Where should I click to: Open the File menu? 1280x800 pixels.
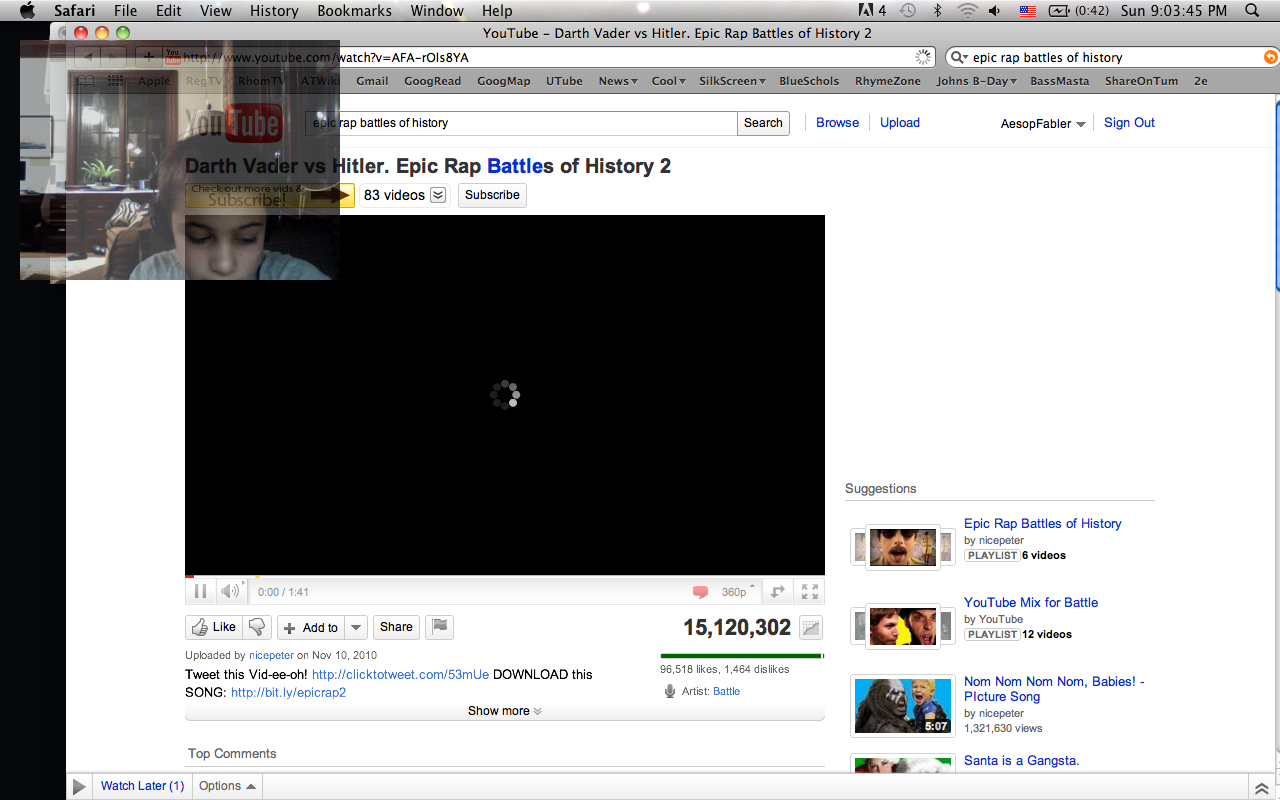[x=125, y=11]
